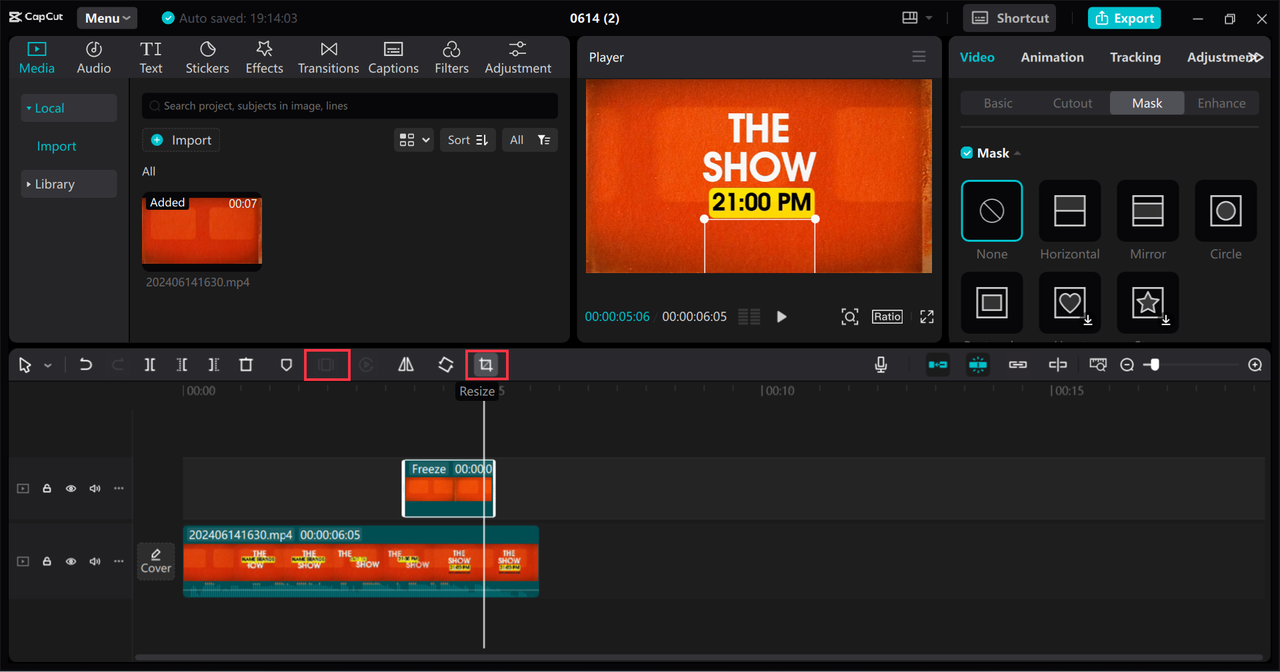
Task: Hide the Freeze track using eye icon
Action: click(x=71, y=489)
